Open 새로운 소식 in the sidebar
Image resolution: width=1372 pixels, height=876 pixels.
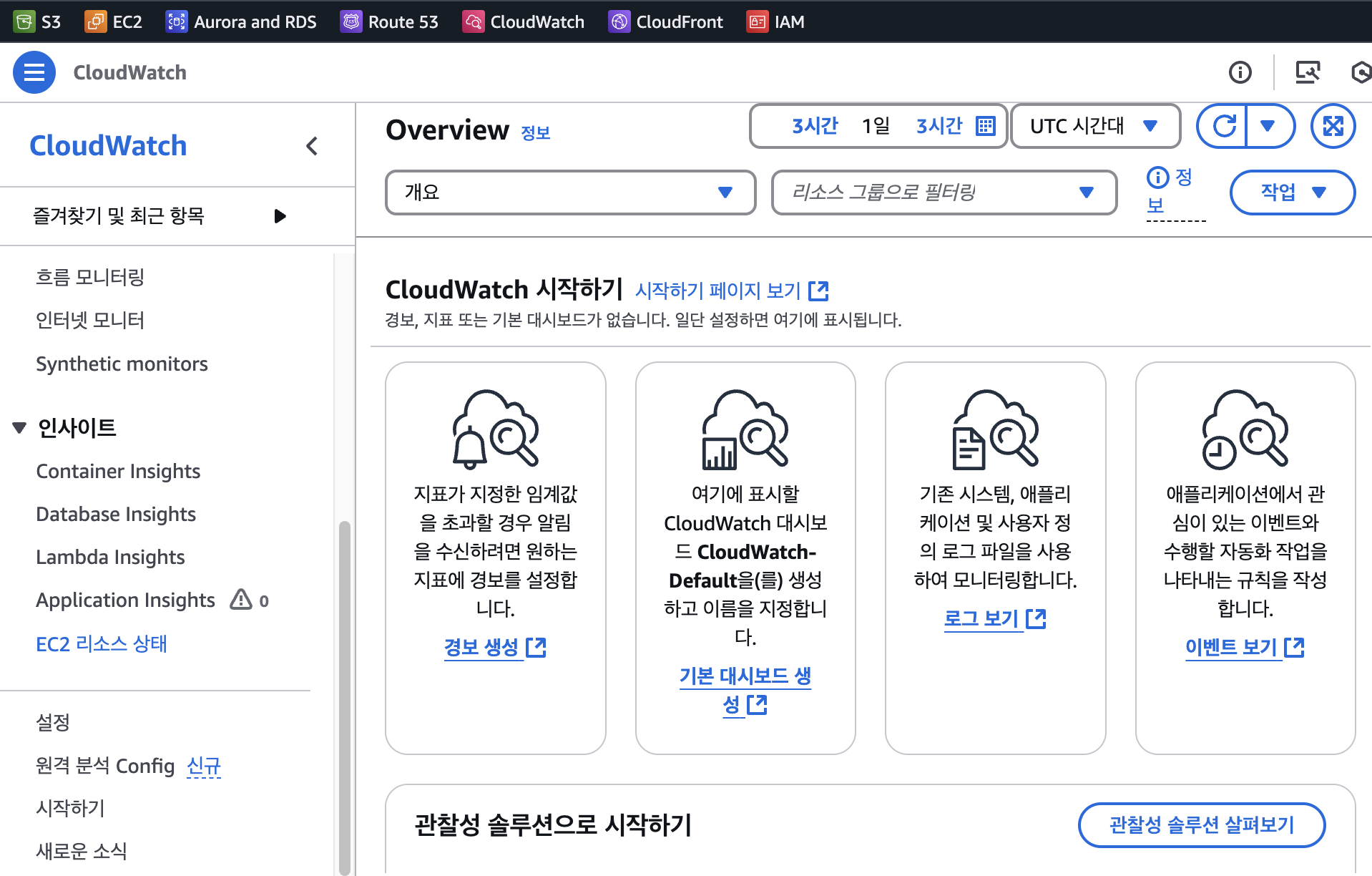pos(82,851)
